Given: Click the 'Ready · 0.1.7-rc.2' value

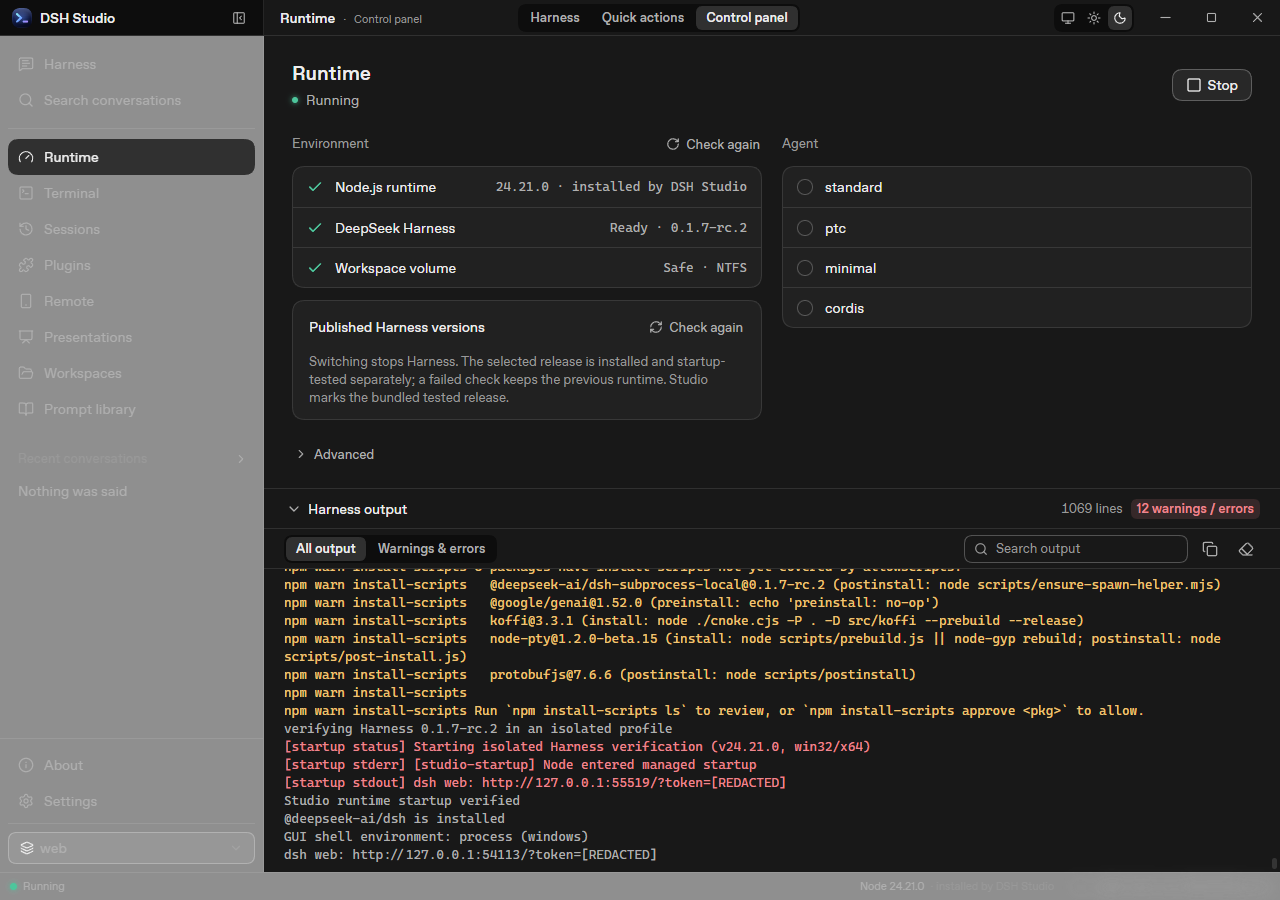Looking at the screenshot, I should [x=678, y=228].
